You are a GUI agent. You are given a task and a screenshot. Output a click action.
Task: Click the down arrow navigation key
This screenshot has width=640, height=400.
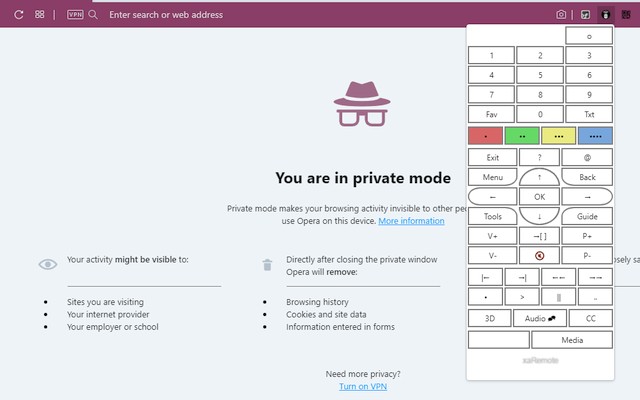click(x=539, y=216)
